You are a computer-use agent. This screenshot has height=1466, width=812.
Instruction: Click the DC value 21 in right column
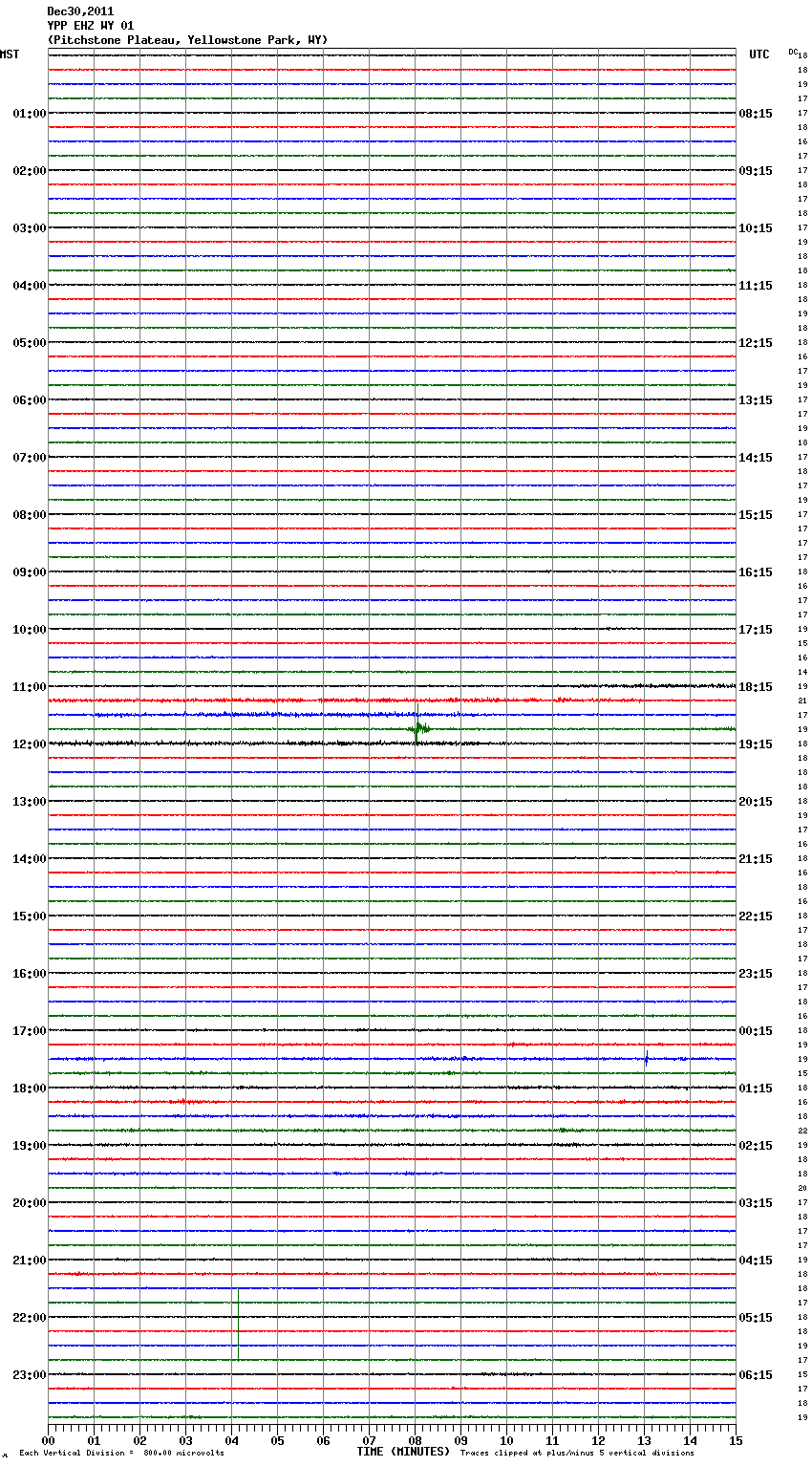point(802,701)
